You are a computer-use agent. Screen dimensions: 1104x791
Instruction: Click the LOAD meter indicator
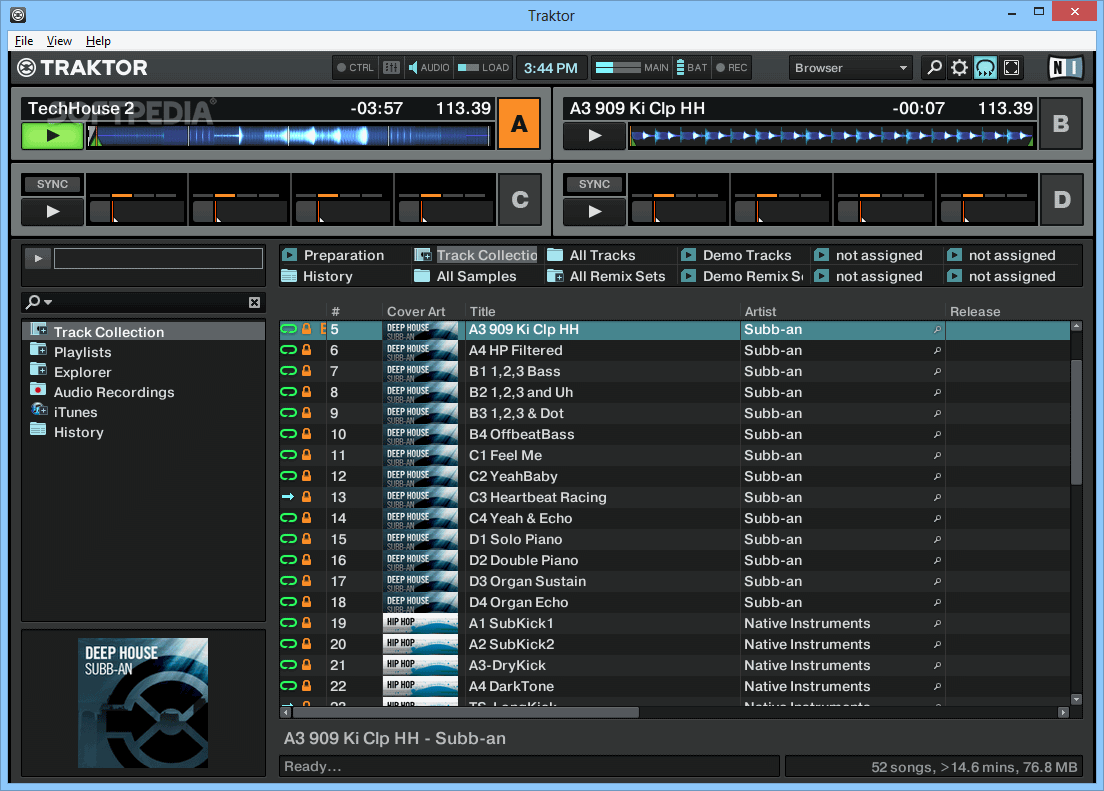tap(484, 68)
